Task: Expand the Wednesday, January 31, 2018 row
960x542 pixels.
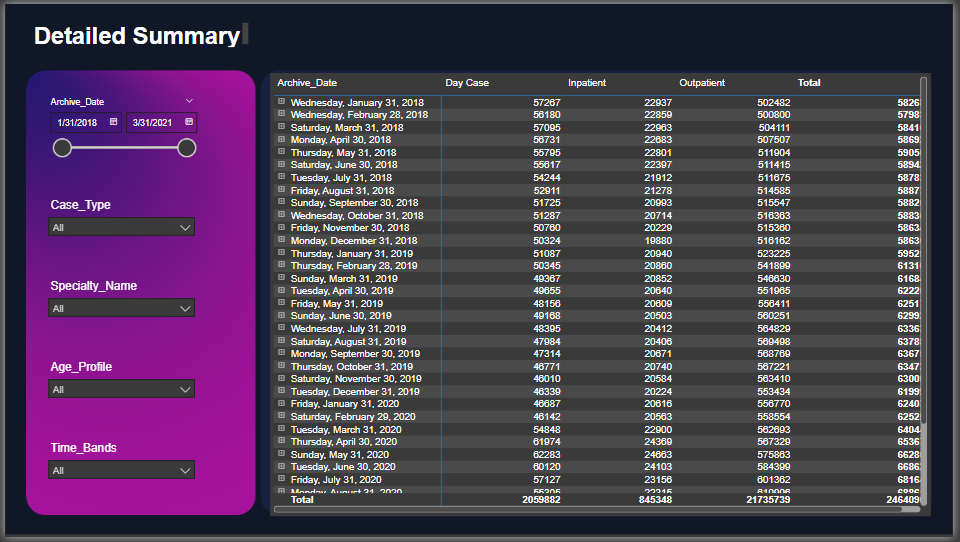Action: (282, 102)
